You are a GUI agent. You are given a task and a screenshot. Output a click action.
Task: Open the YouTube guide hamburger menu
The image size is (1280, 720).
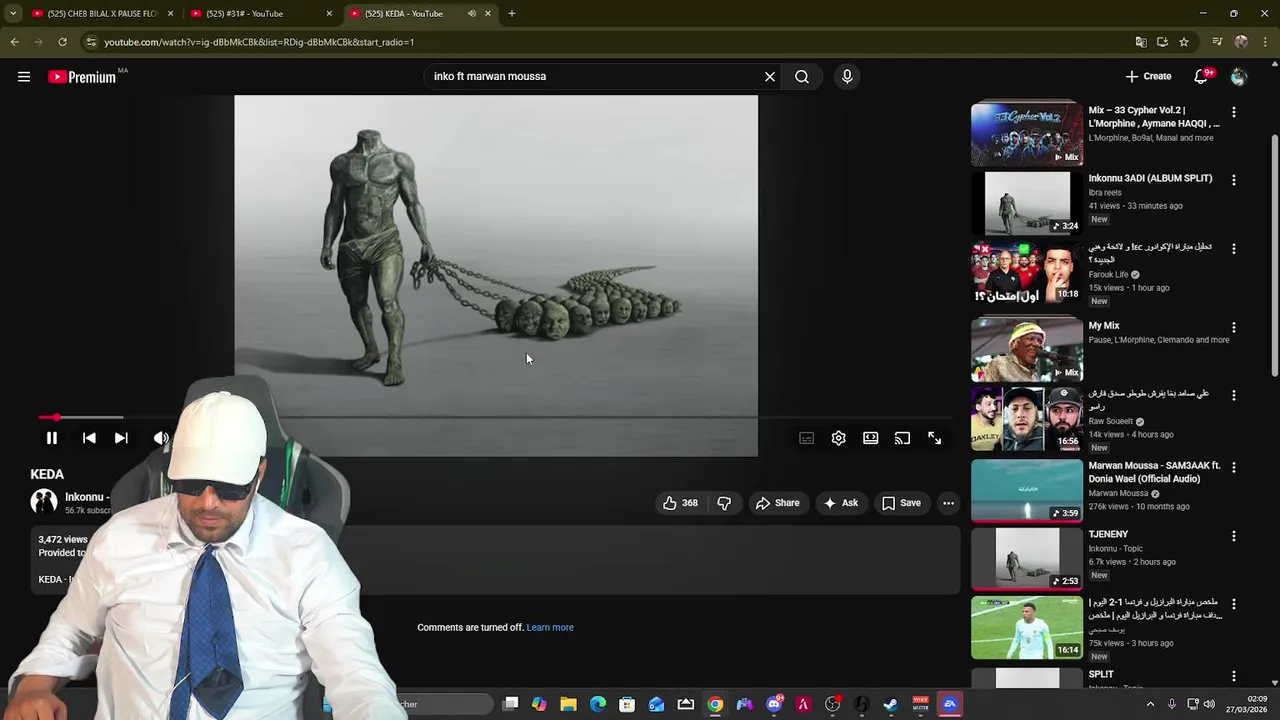(x=24, y=77)
